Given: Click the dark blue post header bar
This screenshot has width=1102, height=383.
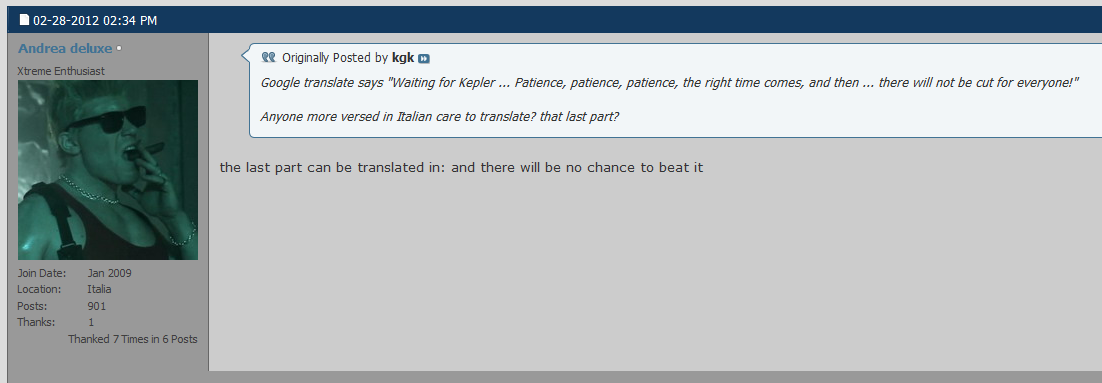Looking at the screenshot, I should point(555,20).
